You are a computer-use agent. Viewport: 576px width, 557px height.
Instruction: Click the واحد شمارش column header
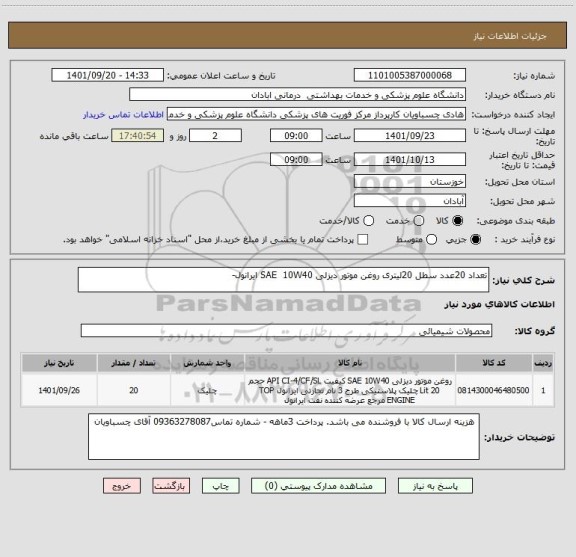tap(208, 363)
